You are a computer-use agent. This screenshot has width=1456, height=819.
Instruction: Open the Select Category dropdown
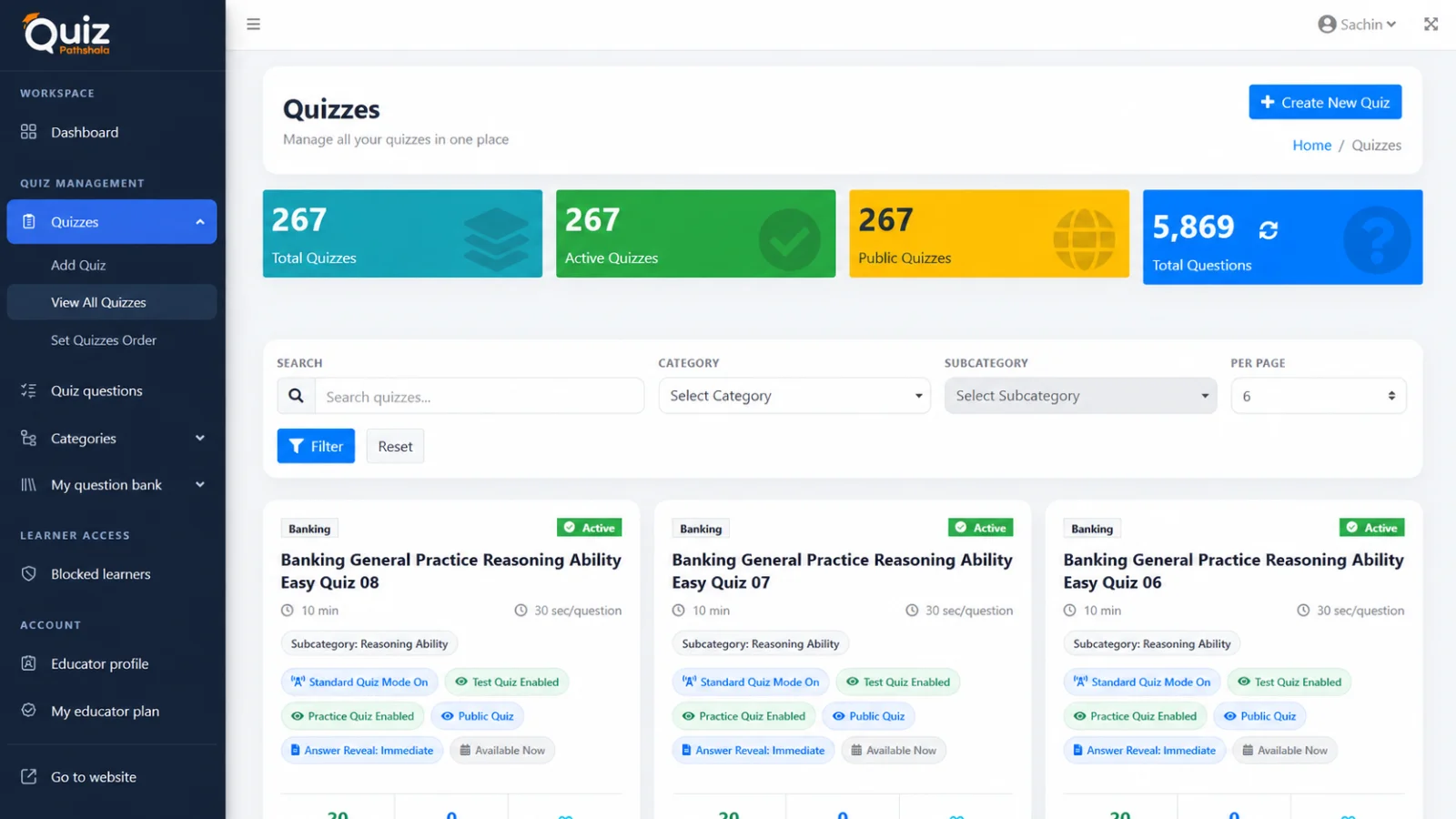pos(794,396)
